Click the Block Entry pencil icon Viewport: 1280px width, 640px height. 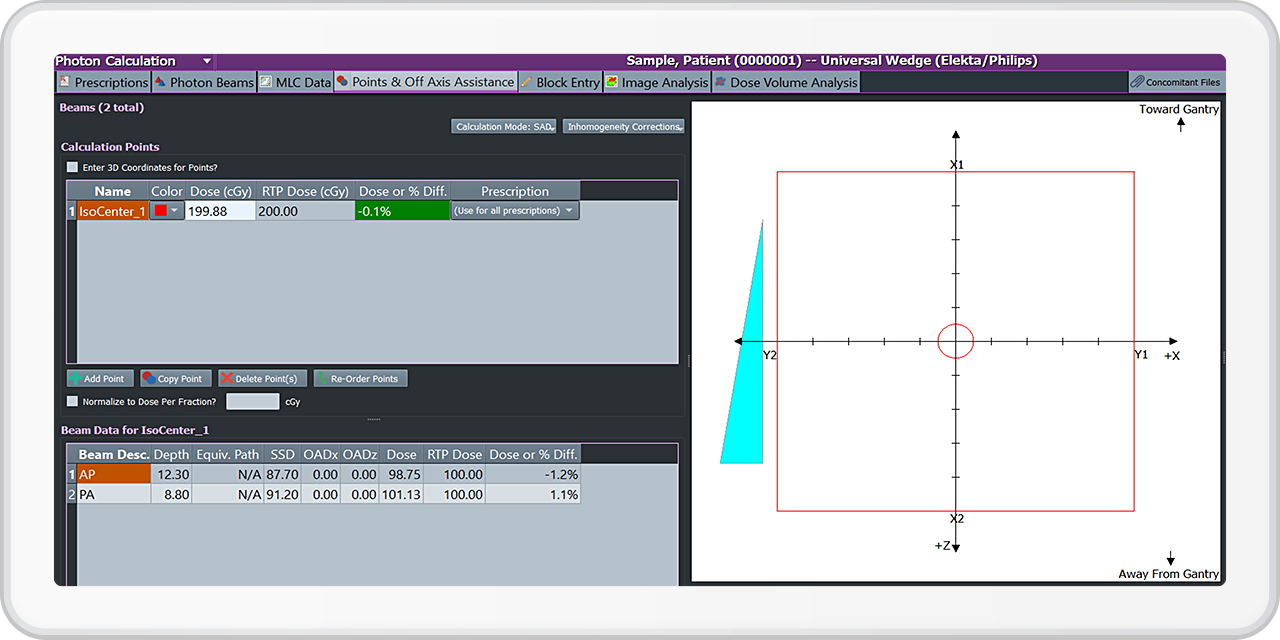pyautogui.click(x=526, y=82)
